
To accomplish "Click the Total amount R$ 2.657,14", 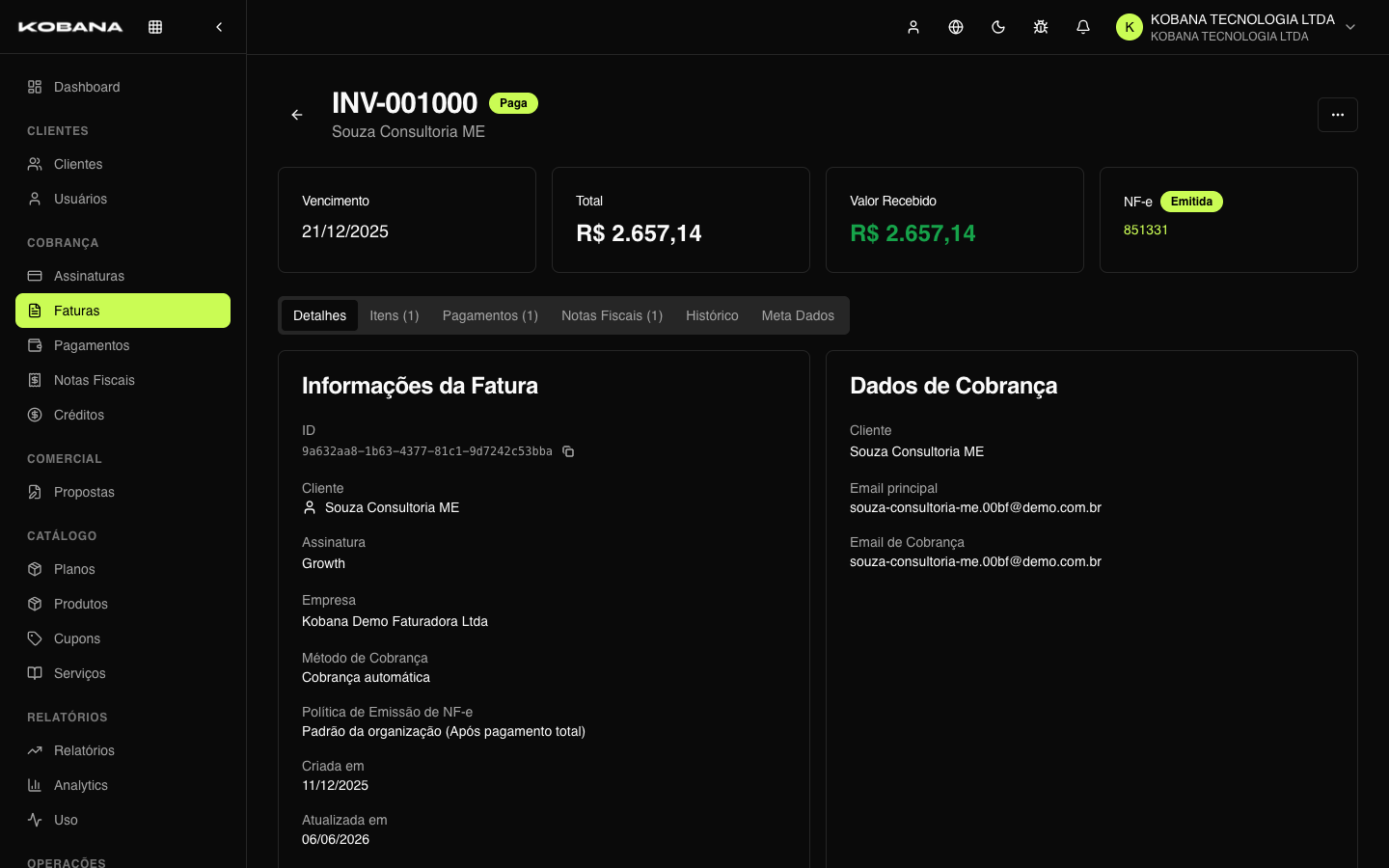I will pos(639,233).
